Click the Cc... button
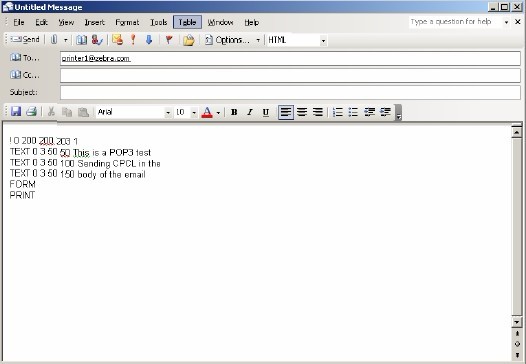The image size is (526, 364). click(24, 75)
